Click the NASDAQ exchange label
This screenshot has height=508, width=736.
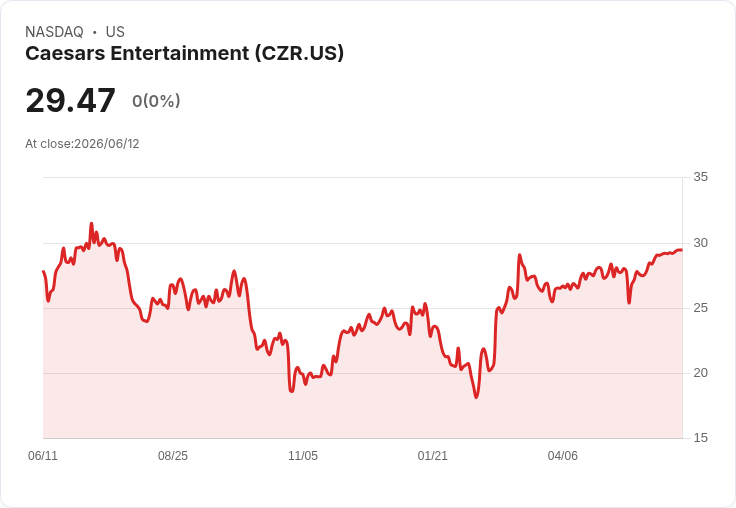coord(54,32)
